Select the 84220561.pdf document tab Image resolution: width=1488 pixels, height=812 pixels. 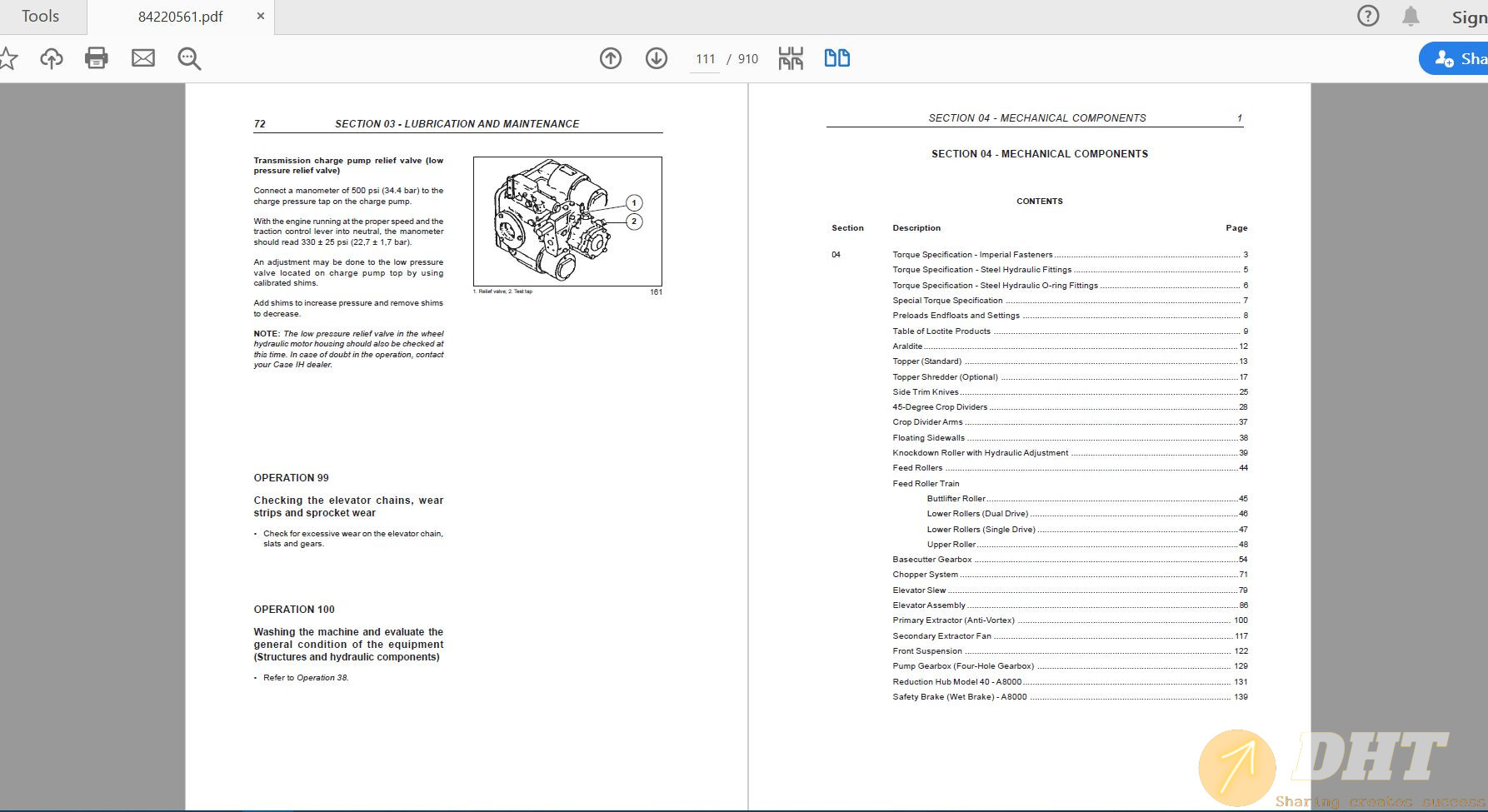[180, 15]
